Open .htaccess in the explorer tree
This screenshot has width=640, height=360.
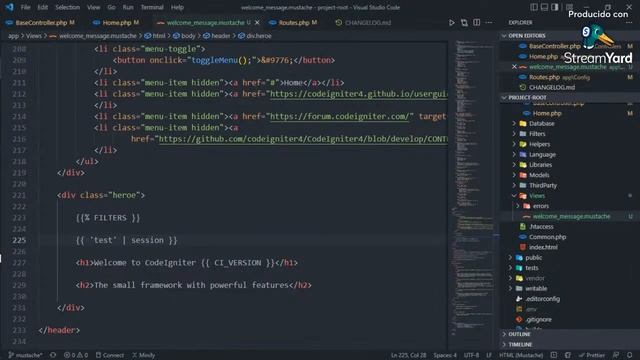click(x=541, y=227)
